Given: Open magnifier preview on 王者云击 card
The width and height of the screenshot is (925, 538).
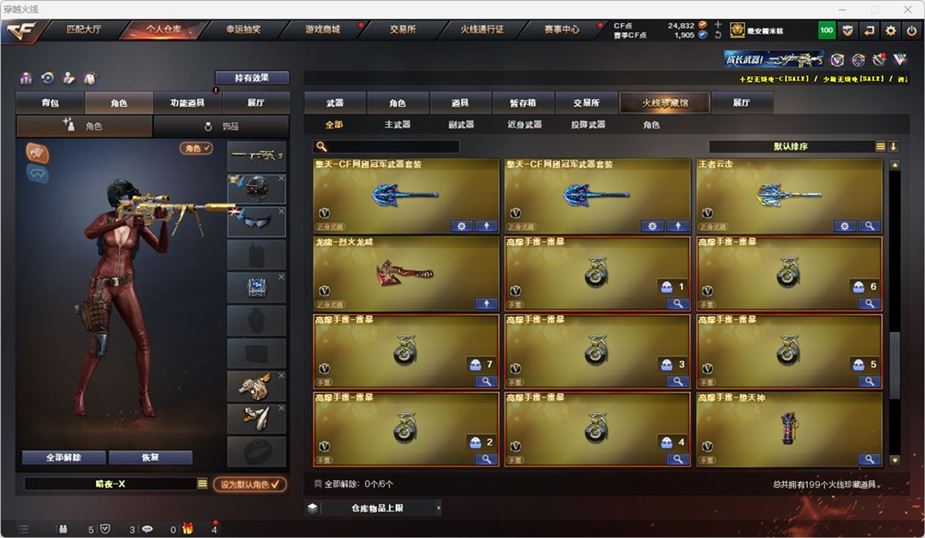Looking at the screenshot, I should pyautogui.click(x=869, y=226).
